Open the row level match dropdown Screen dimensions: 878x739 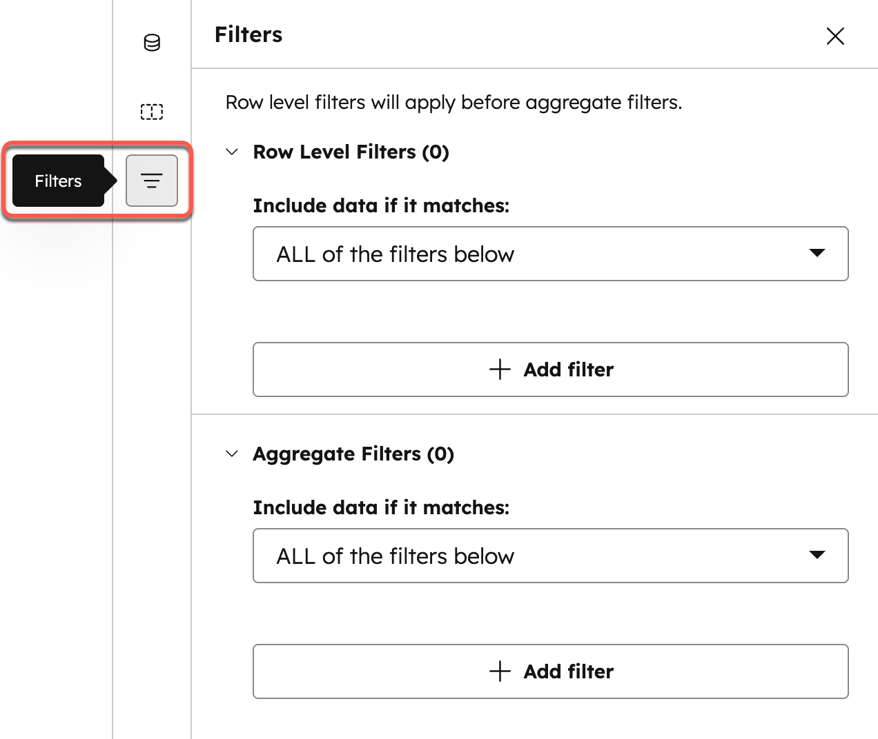(x=550, y=254)
